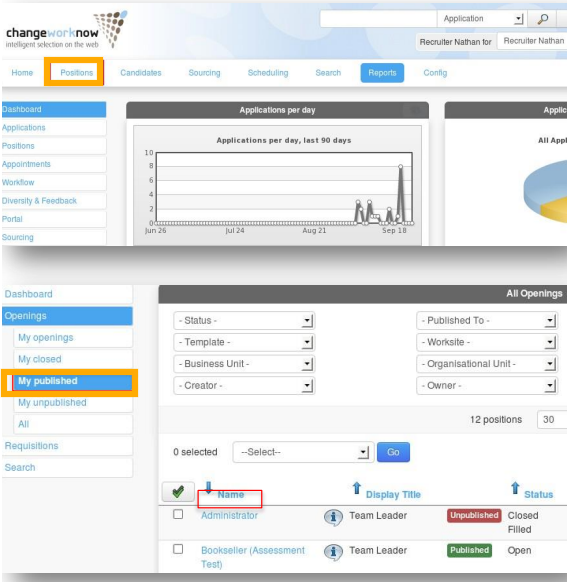Image resolution: width=567 pixels, height=582 pixels.
Task: Sort by the Display Title column header
Action: pyautogui.click(x=393, y=495)
